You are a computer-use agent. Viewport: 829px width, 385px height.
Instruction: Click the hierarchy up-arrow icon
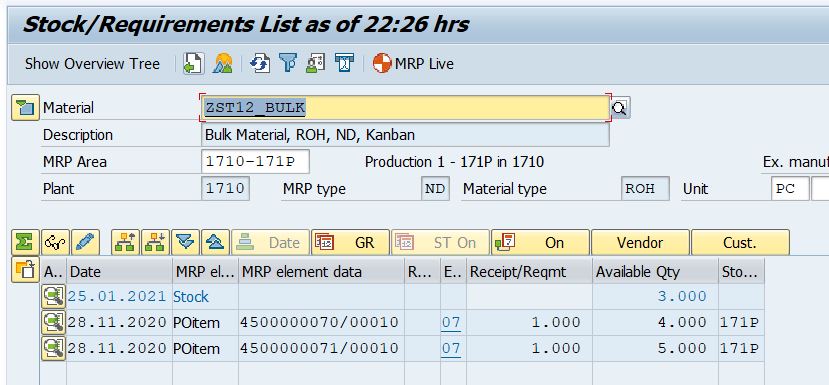tap(125, 242)
